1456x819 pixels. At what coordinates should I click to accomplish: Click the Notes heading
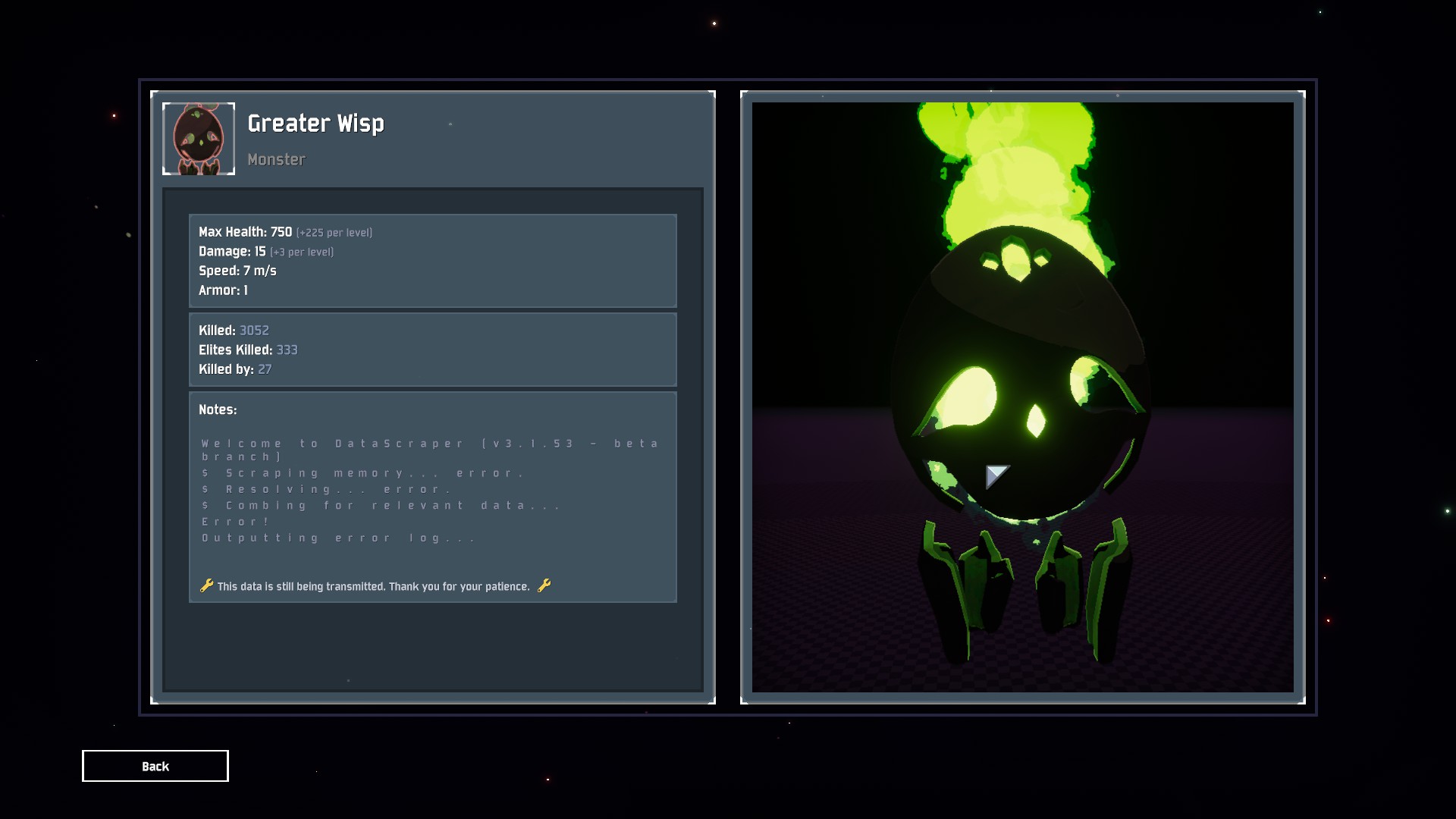tap(218, 409)
